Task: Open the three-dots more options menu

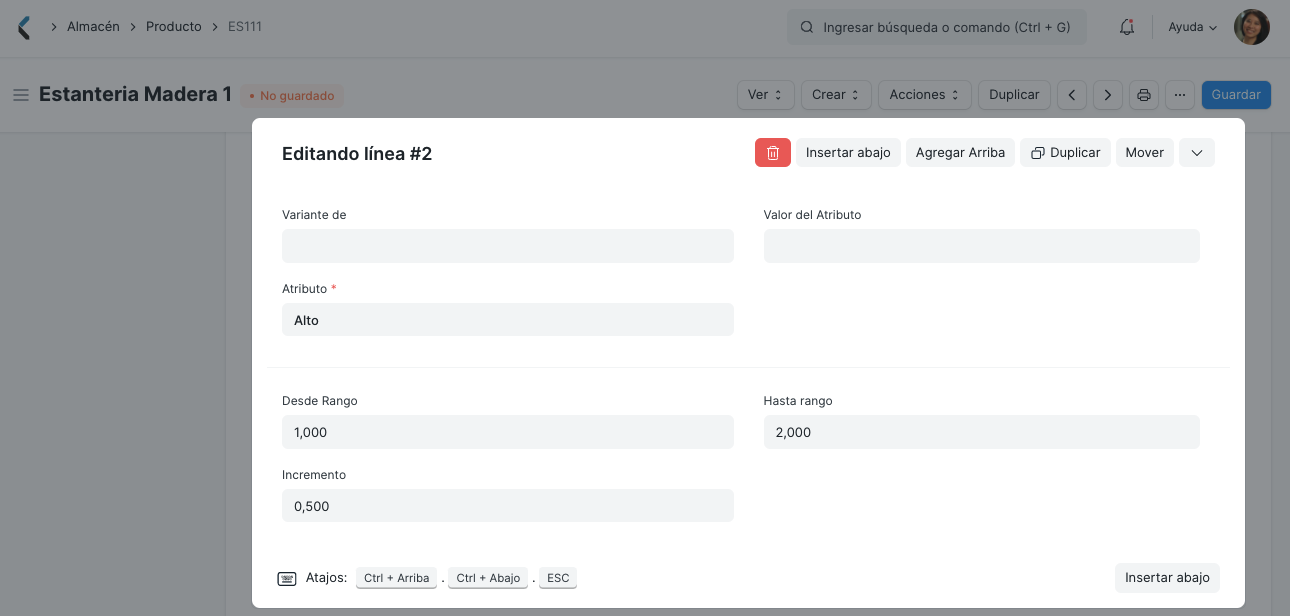Action: click(1180, 95)
